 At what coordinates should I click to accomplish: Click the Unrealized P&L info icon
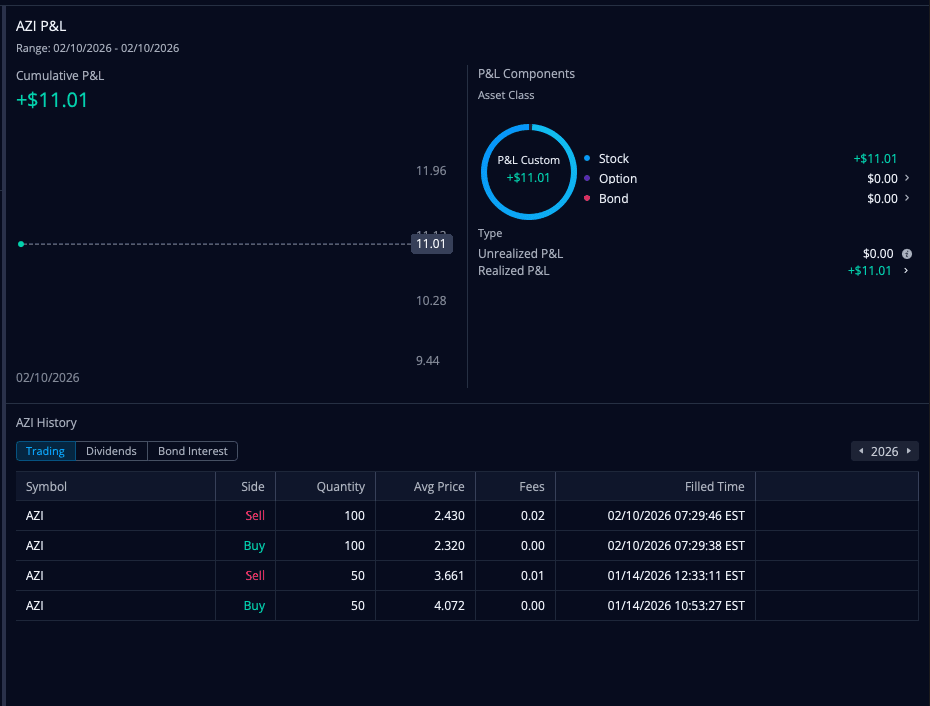(x=906, y=254)
